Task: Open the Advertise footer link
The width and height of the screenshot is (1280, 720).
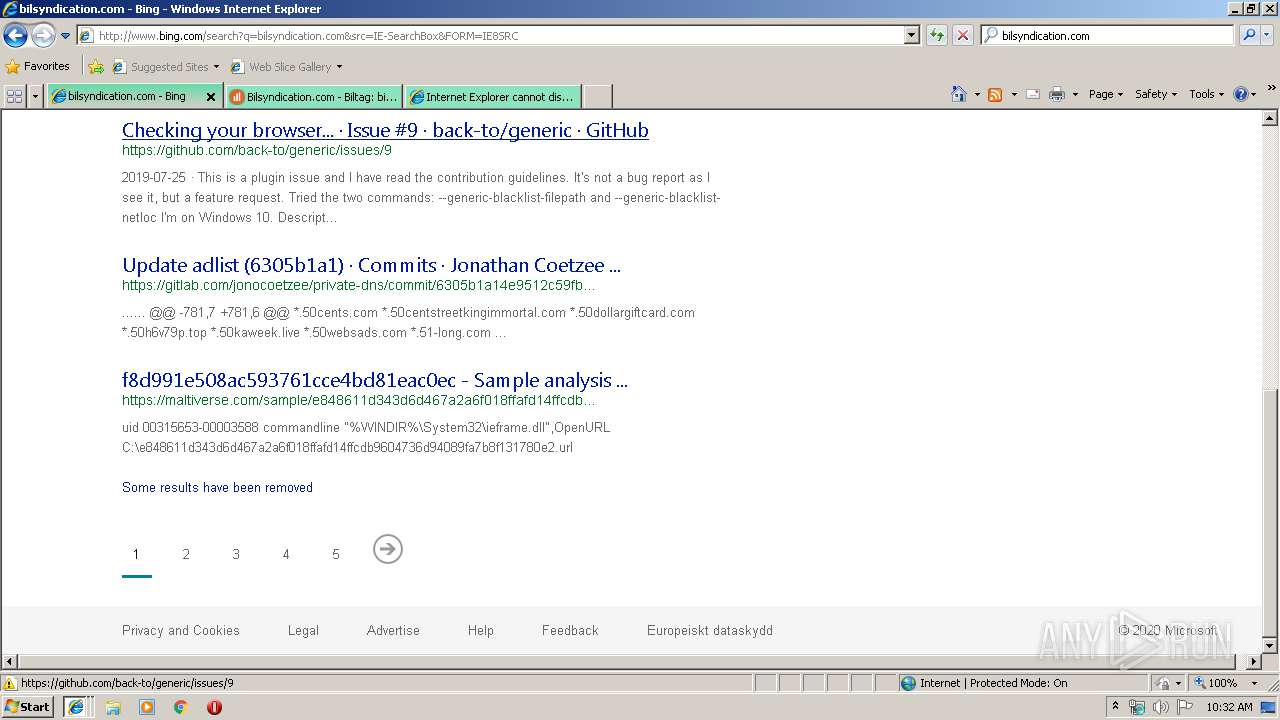Action: coord(393,630)
